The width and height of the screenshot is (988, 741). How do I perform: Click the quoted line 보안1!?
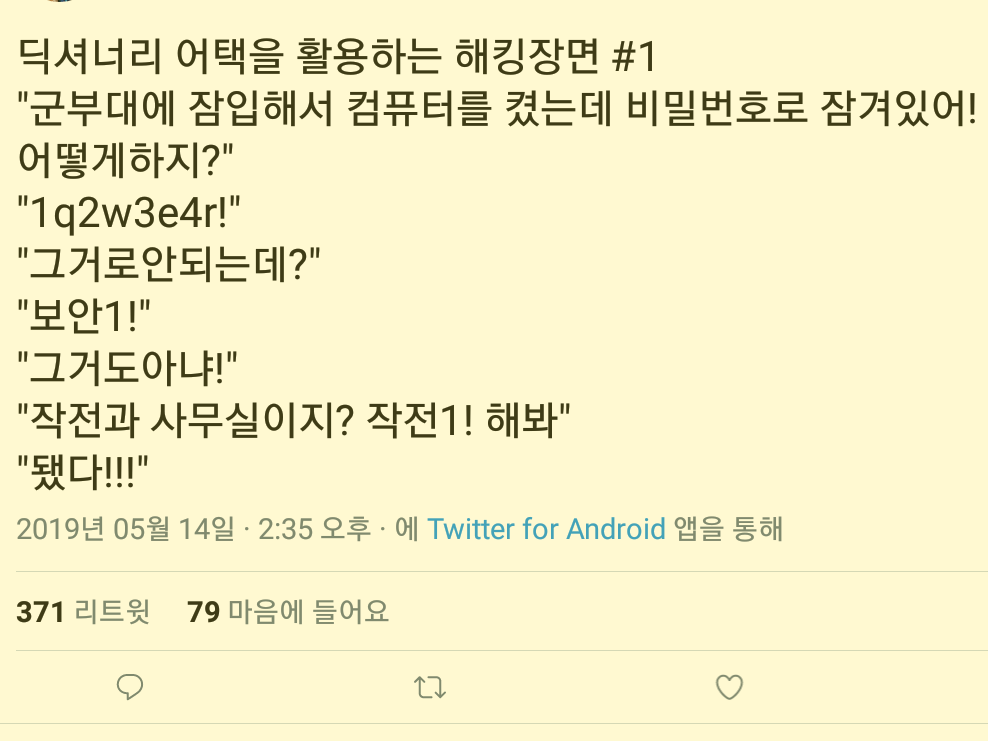pos(84,315)
